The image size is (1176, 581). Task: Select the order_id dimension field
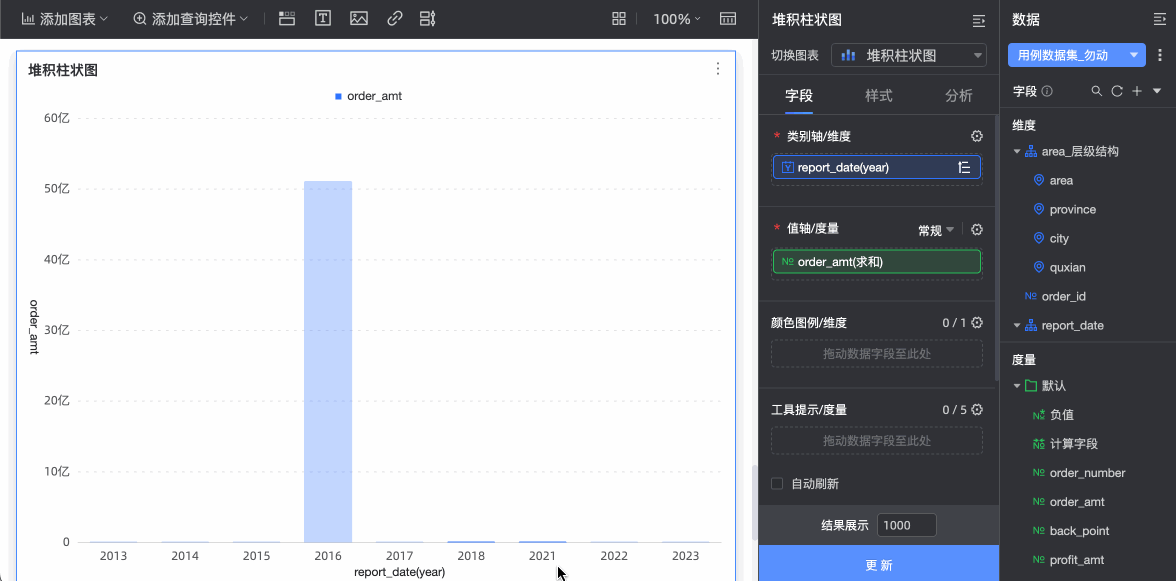(x=1064, y=296)
